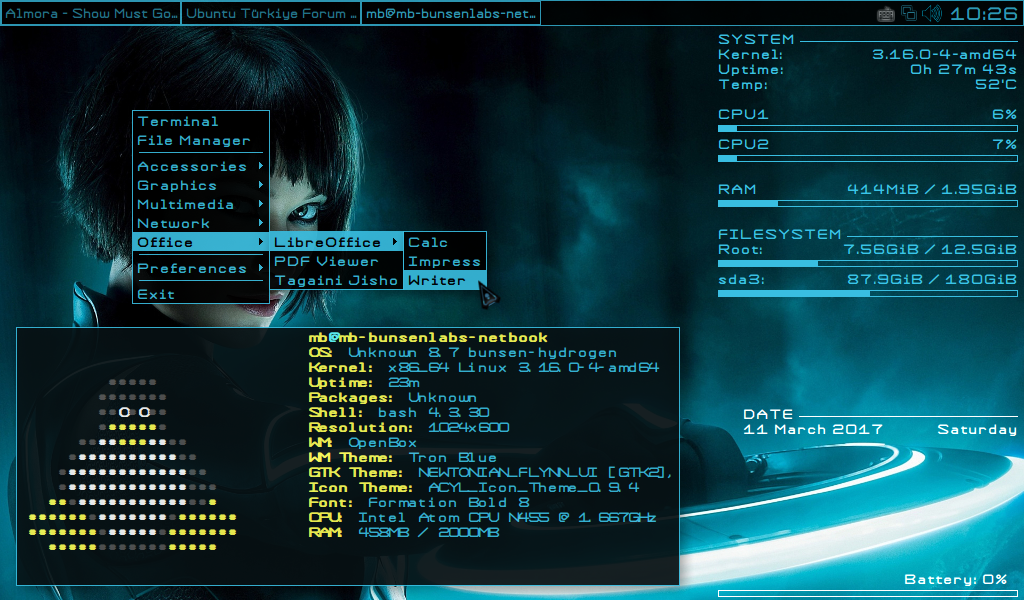Choose Exit in the root menu
Viewport: 1024px width, 600px height.
click(x=201, y=294)
